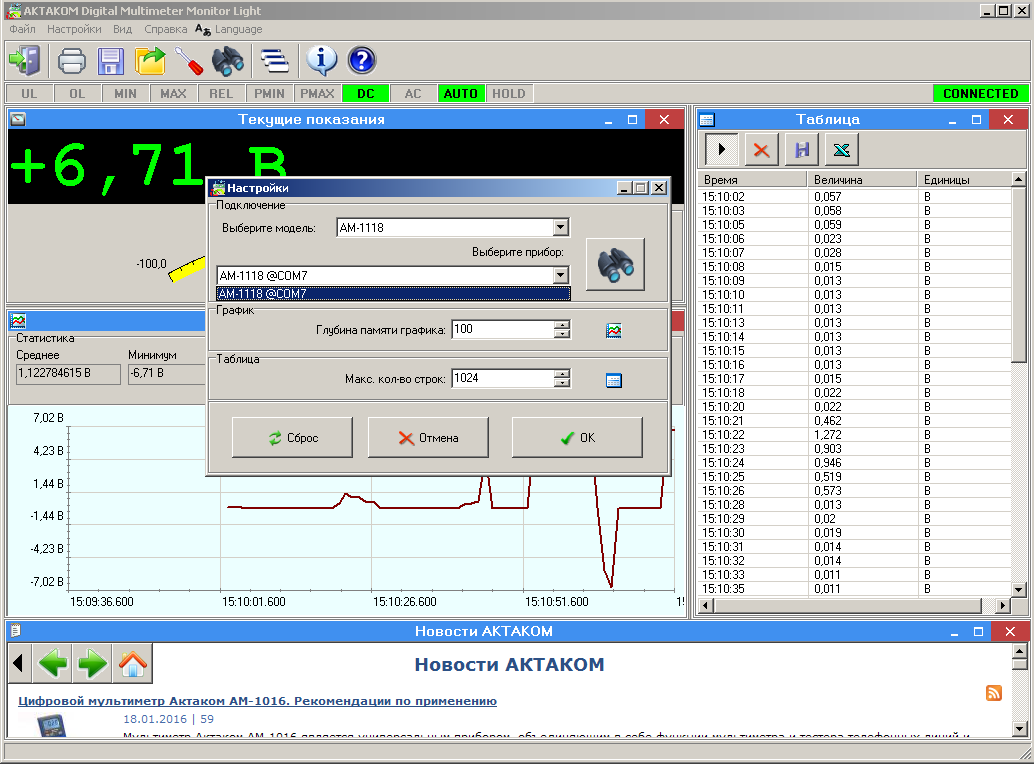Toggle the MIN indicator

(x=125, y=94)
